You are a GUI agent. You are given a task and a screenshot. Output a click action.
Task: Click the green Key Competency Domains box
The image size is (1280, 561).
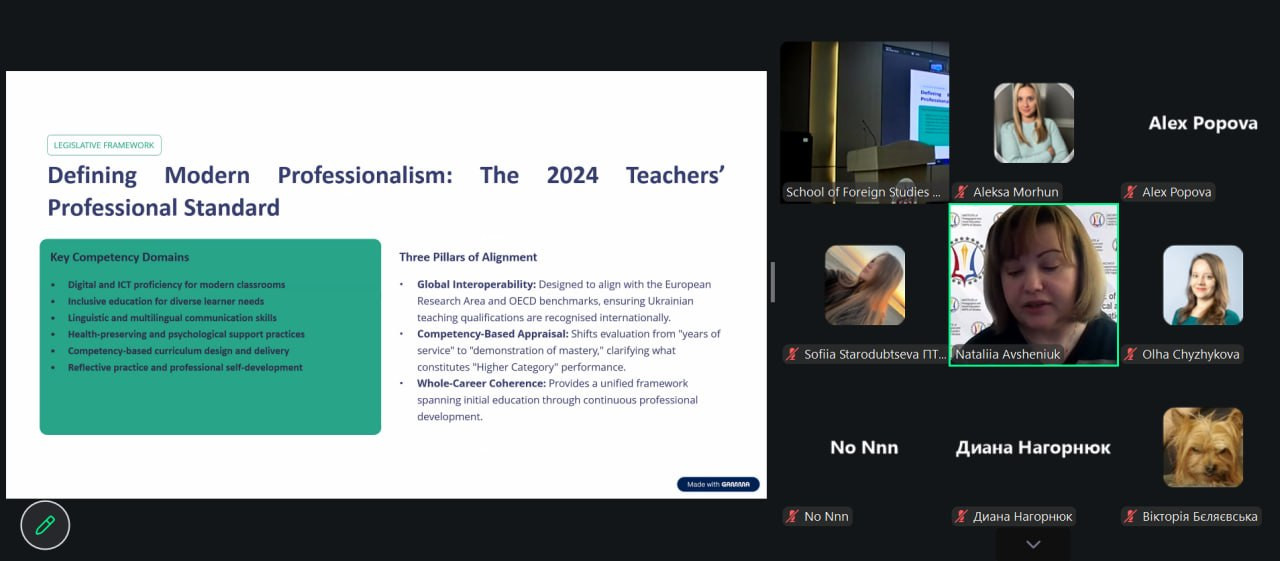(210, 337)
